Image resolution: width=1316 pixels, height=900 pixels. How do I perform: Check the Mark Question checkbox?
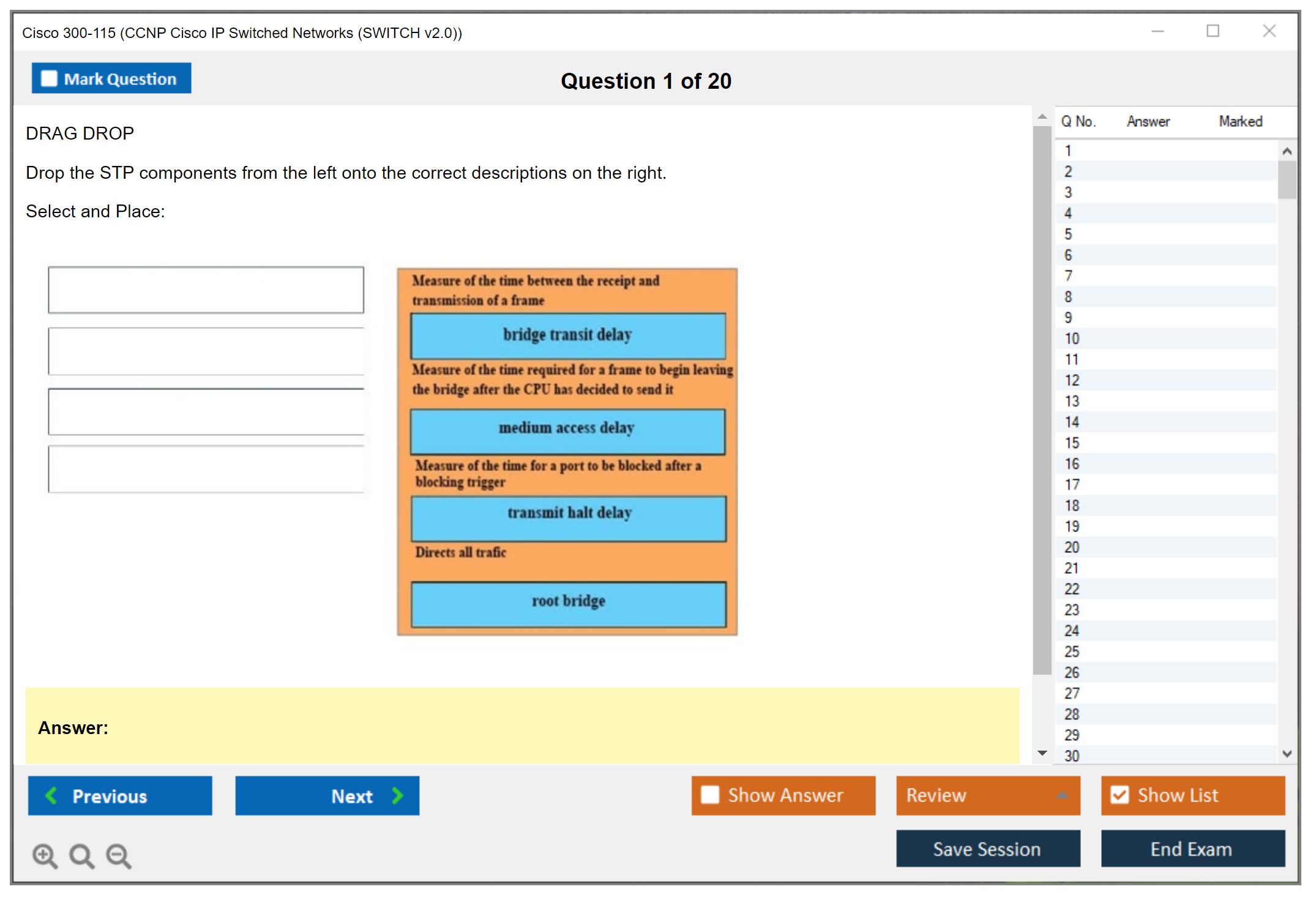49,79
